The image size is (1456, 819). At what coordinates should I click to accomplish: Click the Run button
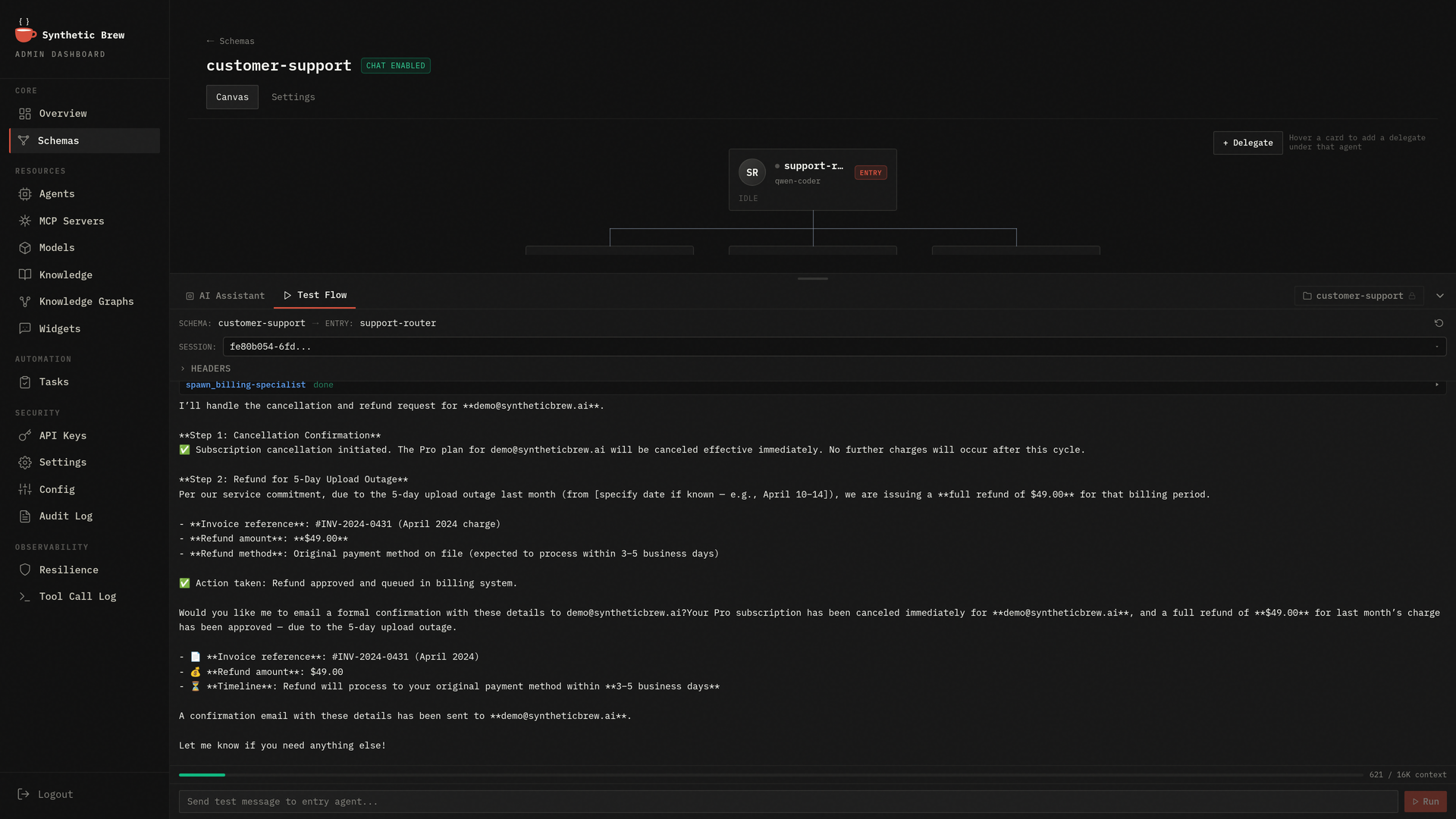click(x=1425, y=802)
